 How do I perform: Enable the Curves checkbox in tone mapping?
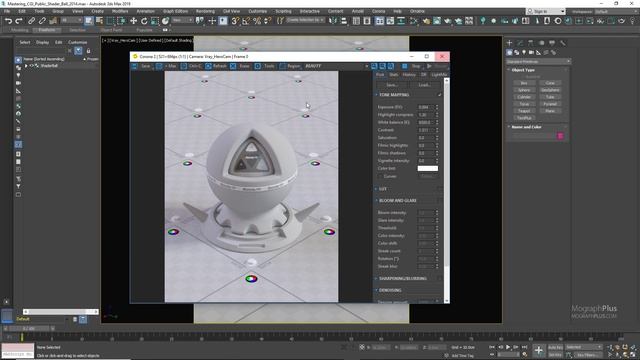380,176
